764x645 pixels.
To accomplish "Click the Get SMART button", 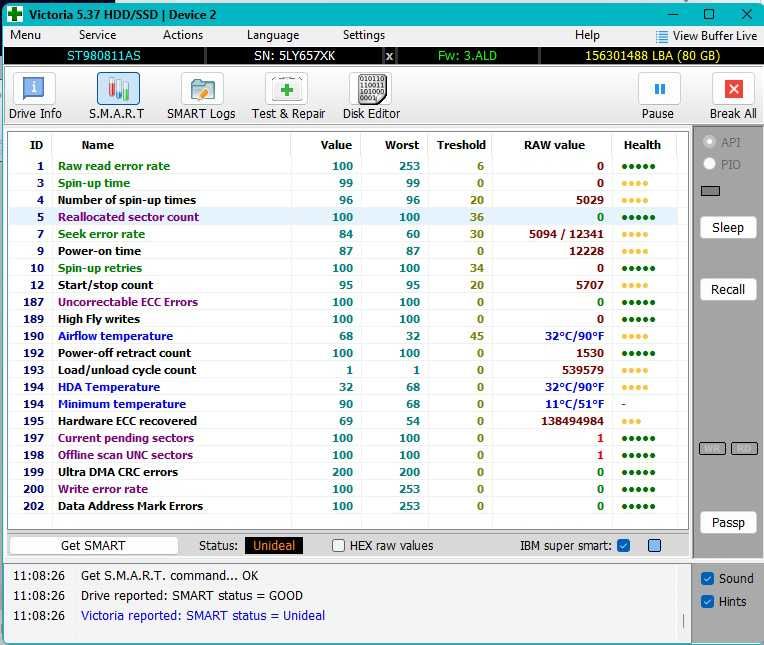I will pyautogui.click(x=94, y=545).
